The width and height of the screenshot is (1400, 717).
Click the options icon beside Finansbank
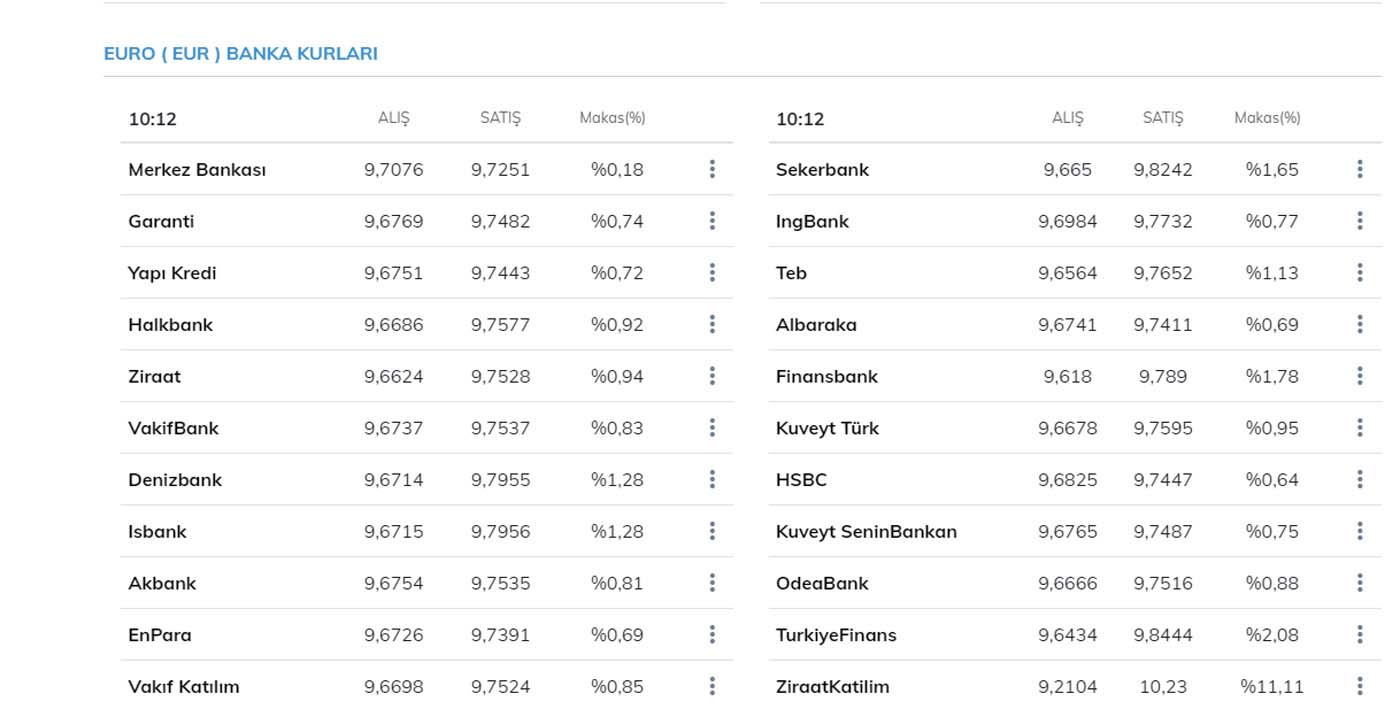(x=1360, y=376)
